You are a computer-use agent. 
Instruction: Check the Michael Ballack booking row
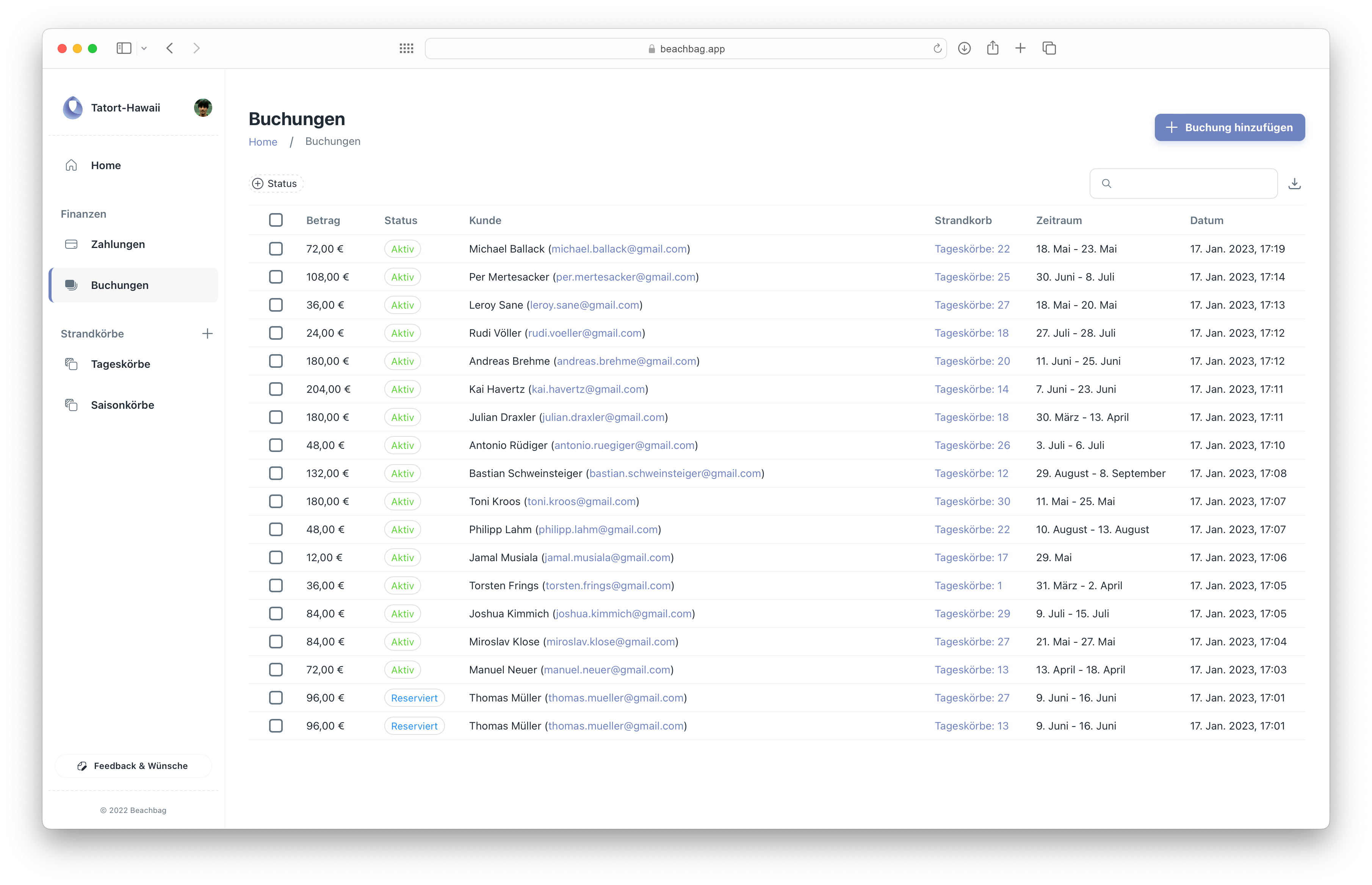point(276,249)
